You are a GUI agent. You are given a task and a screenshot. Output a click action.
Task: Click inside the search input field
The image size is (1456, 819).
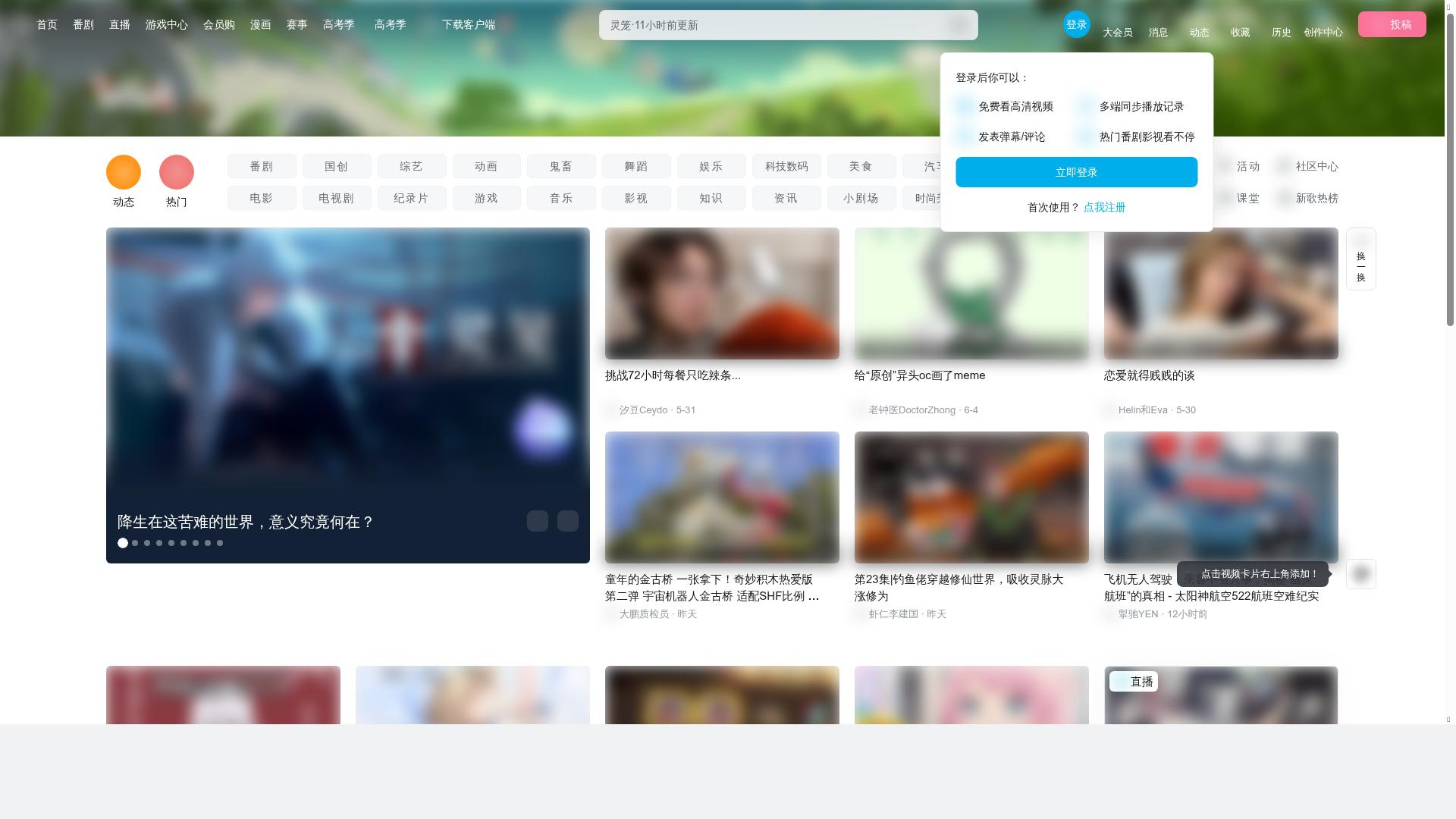(x=773, y=24)
